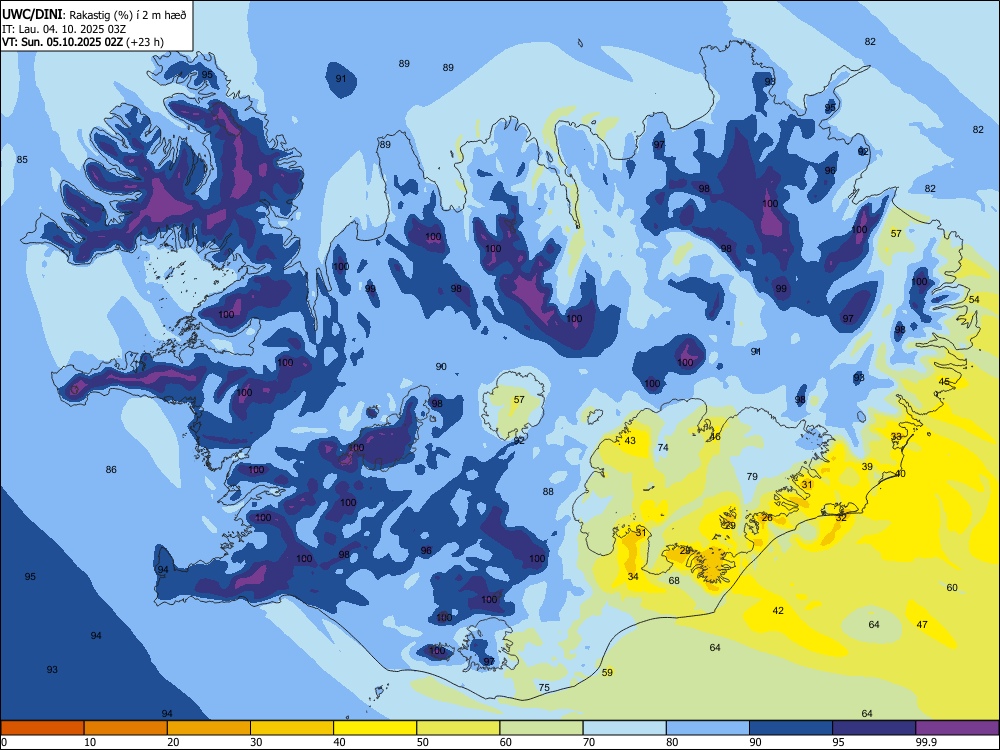Viewport: 1000px width, 750px height.
Task: Click the map value '34'
Action: click(633, 577)
